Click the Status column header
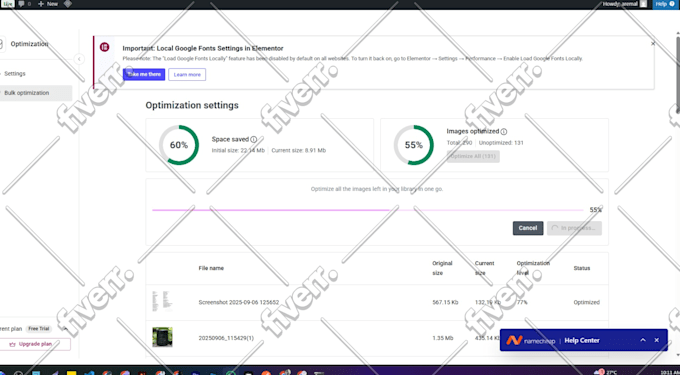The height and width of the screenshot is (375, 680). pyautogui.click(x=582, y=268)
